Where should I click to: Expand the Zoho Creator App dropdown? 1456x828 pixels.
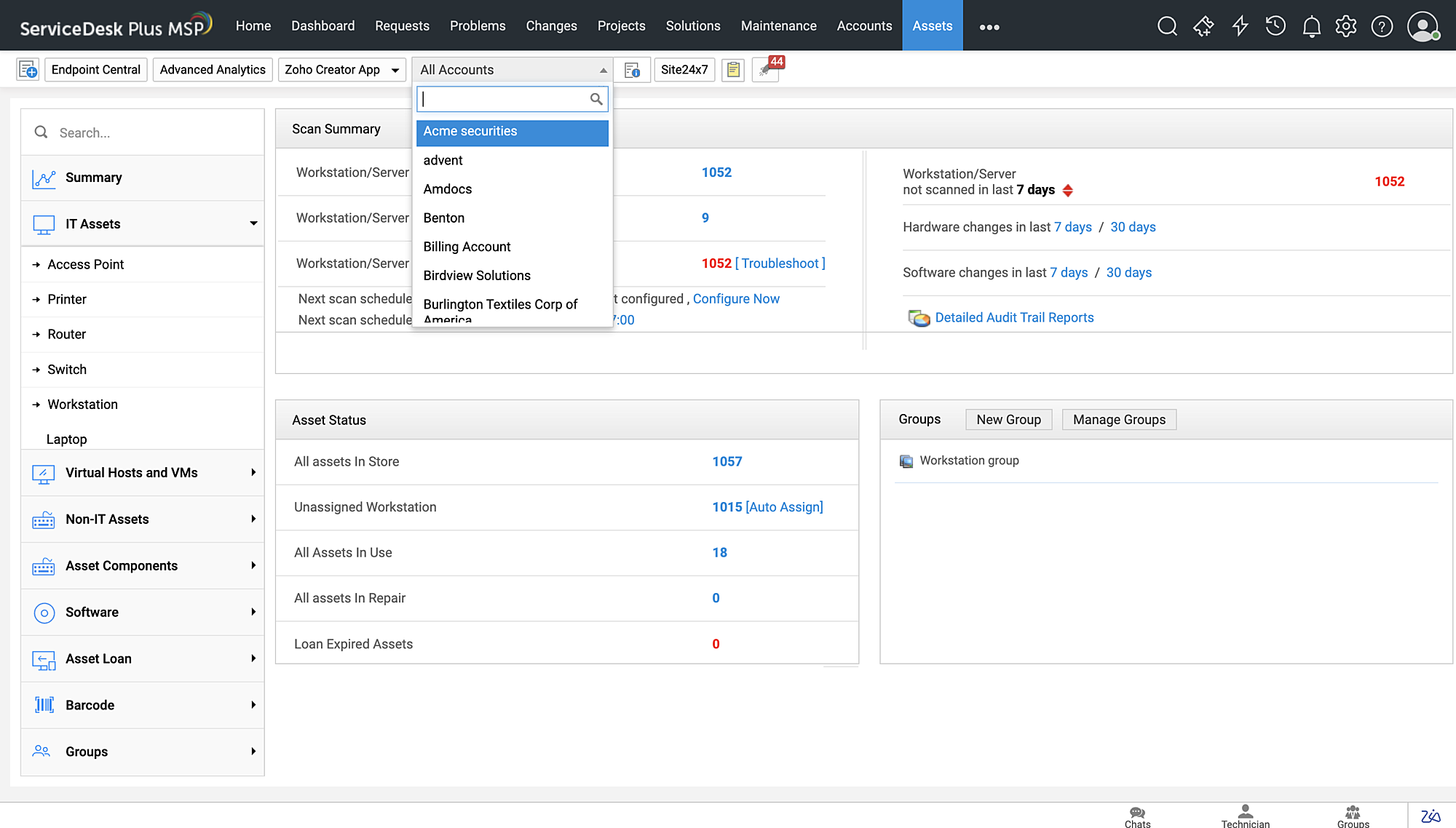[x=395, y=71]
